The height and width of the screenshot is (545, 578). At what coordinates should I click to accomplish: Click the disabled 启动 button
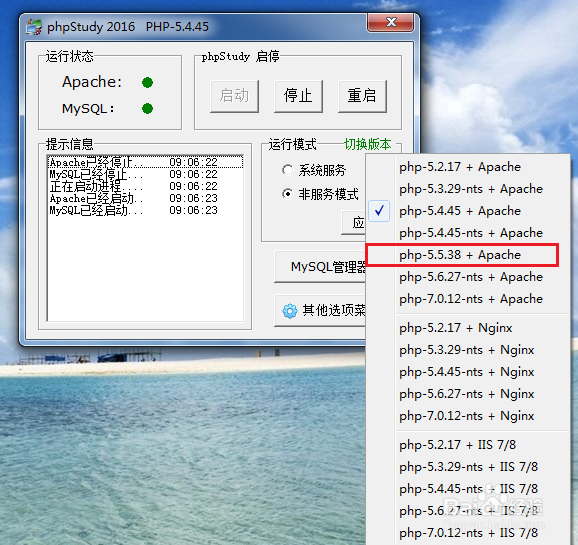pyautogui.click(x=234, y=96)
